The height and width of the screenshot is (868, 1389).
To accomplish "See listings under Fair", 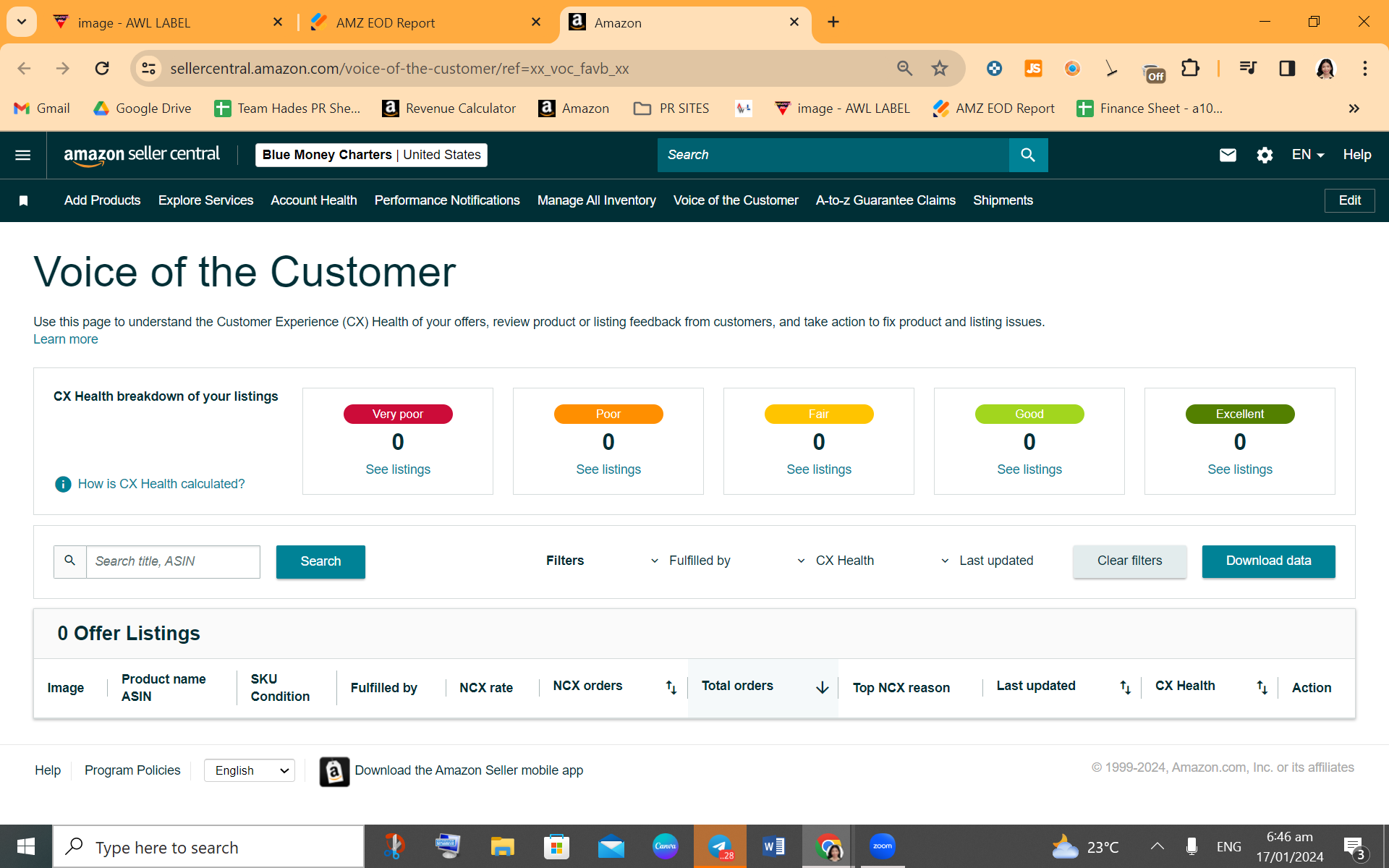I will point(819,469).
